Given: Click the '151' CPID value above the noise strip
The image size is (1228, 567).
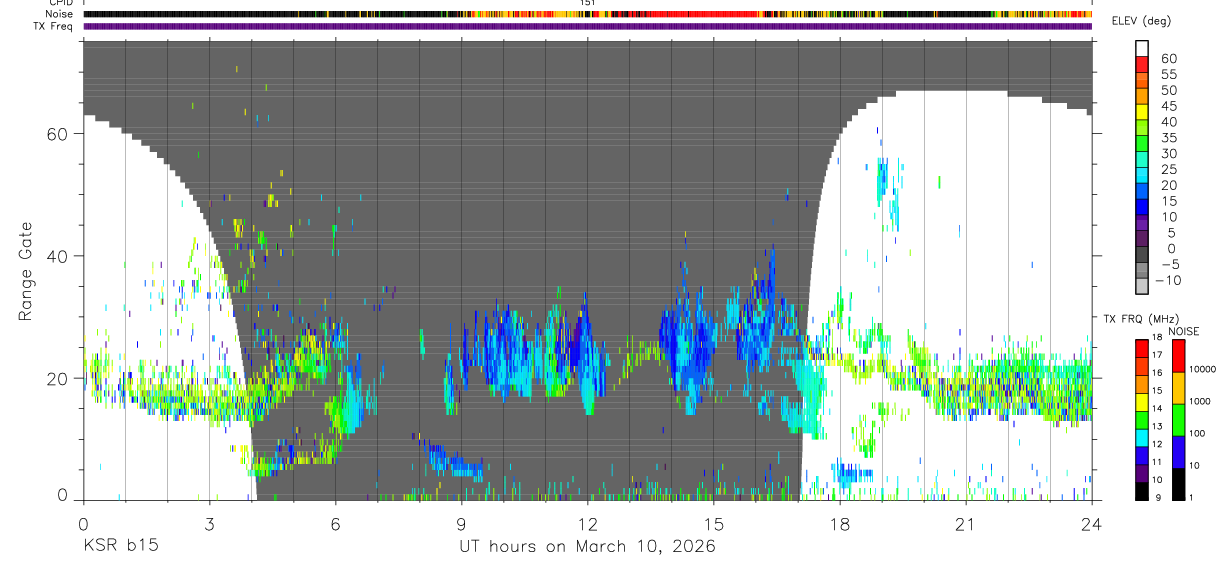Looking at the screenshot, I should pyautogui.click(x=588, y=3).
